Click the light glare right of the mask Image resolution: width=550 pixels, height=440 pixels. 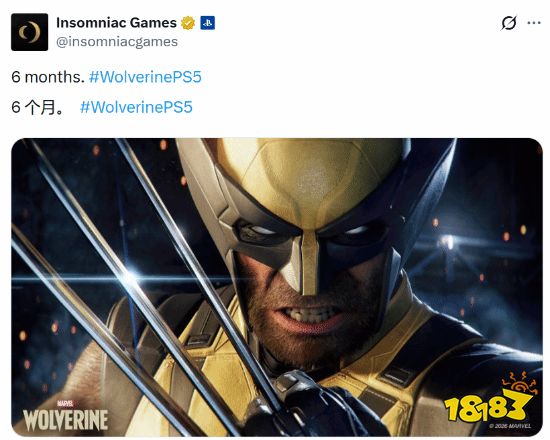(x=448, y=242)
